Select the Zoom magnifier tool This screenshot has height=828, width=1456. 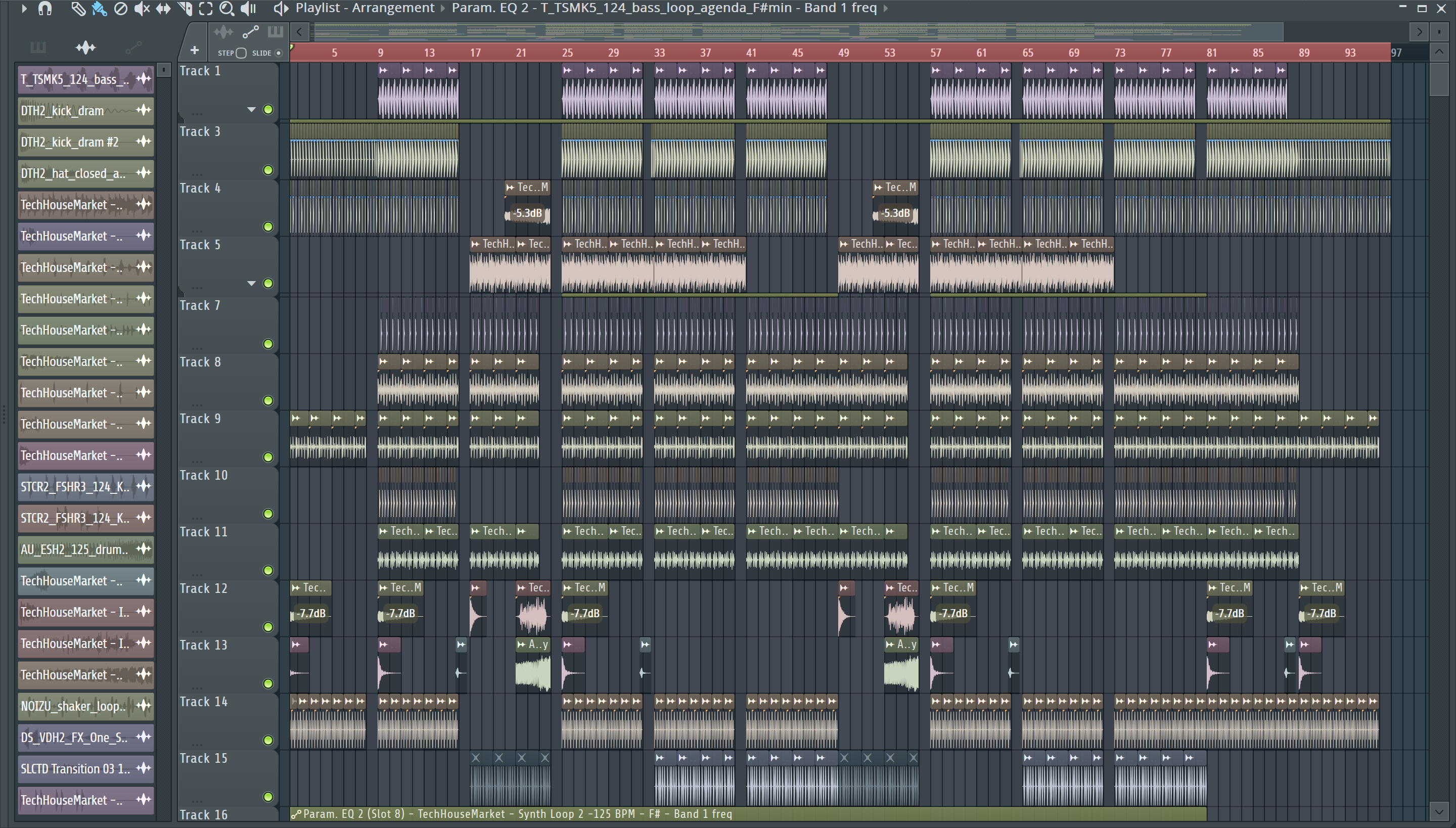click(x=227, y=8)
